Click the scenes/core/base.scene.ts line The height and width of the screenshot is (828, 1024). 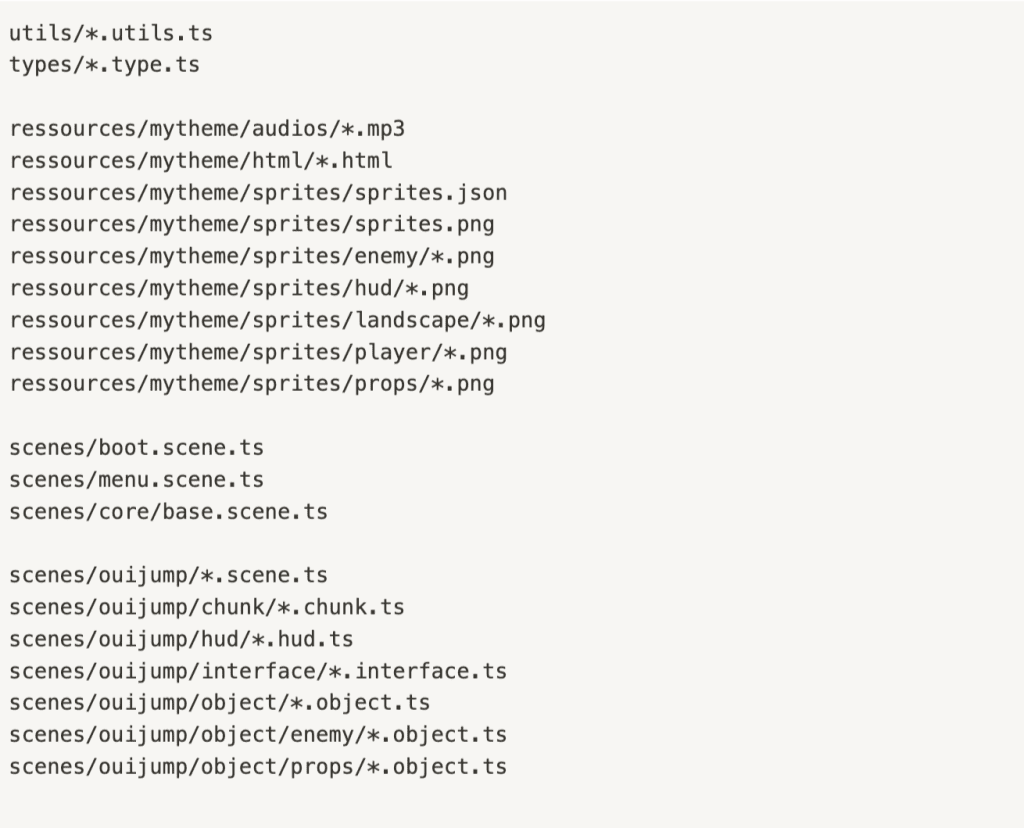click(x=168, y=512)
